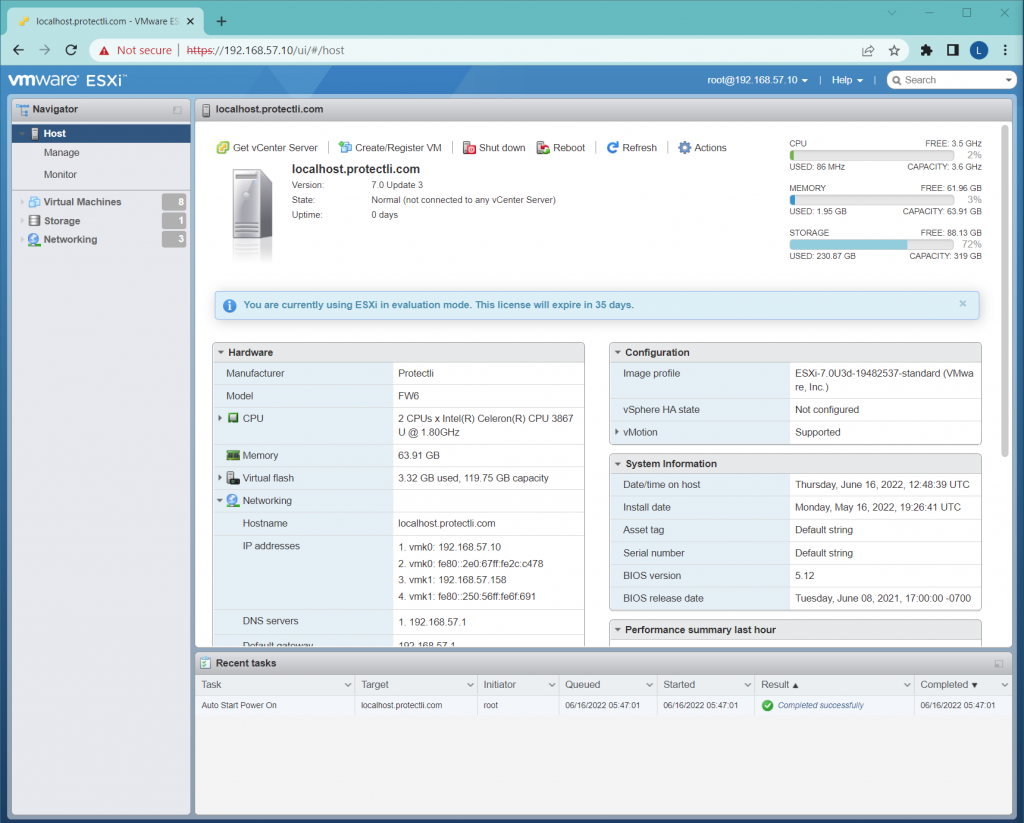
Task: Expand the CPU hardware row
Action: click(x=220, y=418)
